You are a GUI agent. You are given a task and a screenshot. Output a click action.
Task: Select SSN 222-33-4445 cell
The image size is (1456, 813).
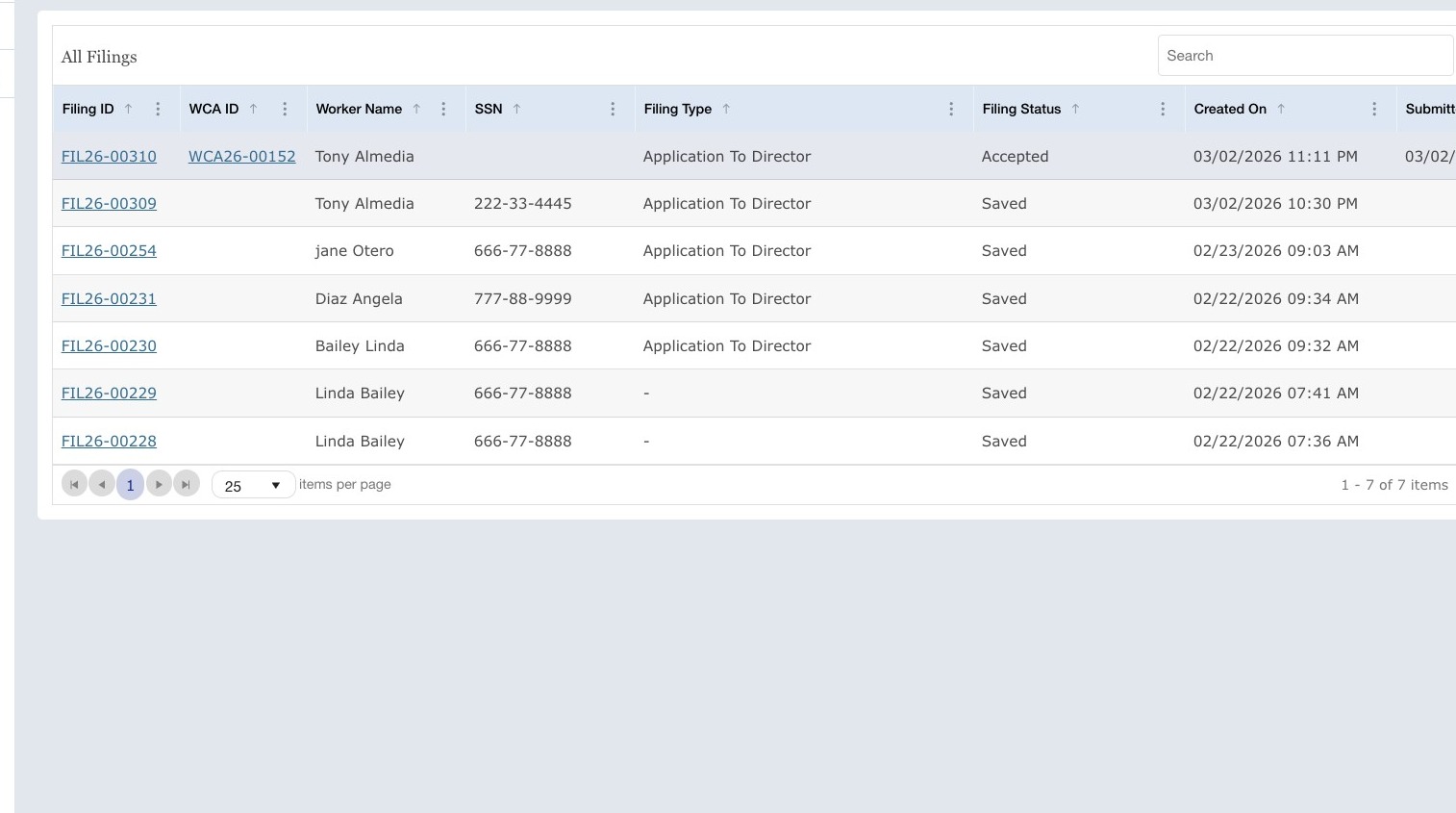tap(522, 204)
